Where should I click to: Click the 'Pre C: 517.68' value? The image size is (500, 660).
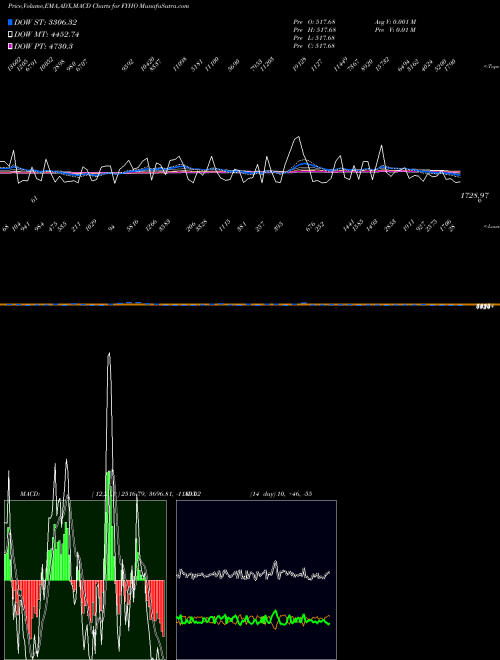pyautogui.click(x=314, y=46)
